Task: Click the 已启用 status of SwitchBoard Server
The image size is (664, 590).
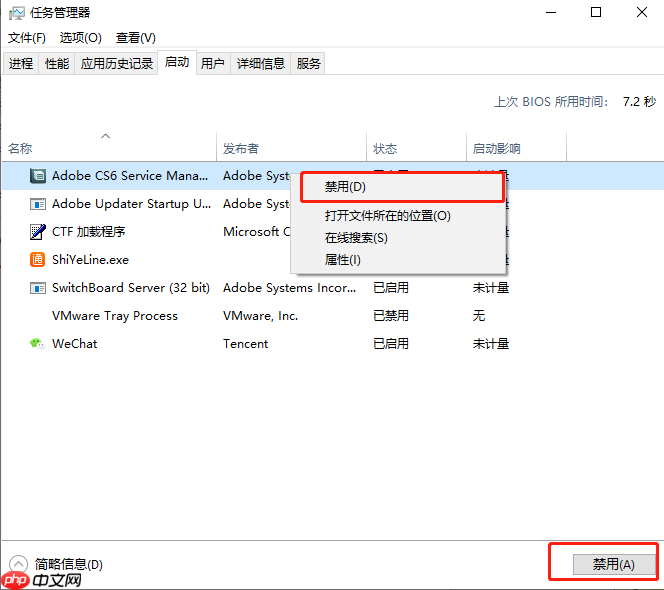Action: coord(391,288)
